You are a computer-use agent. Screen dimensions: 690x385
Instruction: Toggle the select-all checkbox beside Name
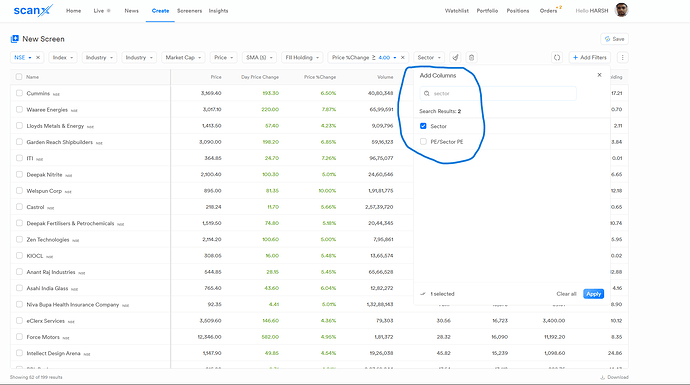(18, 77)
